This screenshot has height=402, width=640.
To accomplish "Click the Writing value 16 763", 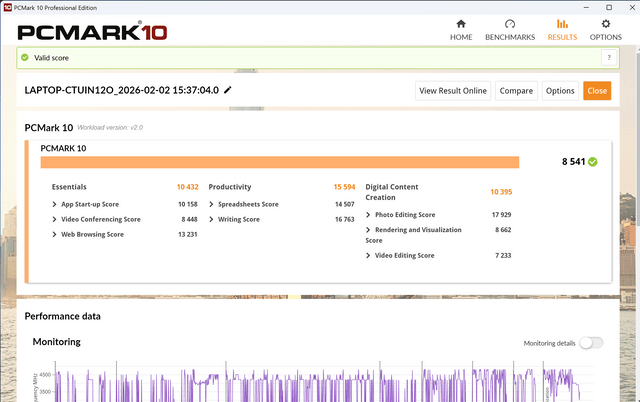I will tap(344, 219).
